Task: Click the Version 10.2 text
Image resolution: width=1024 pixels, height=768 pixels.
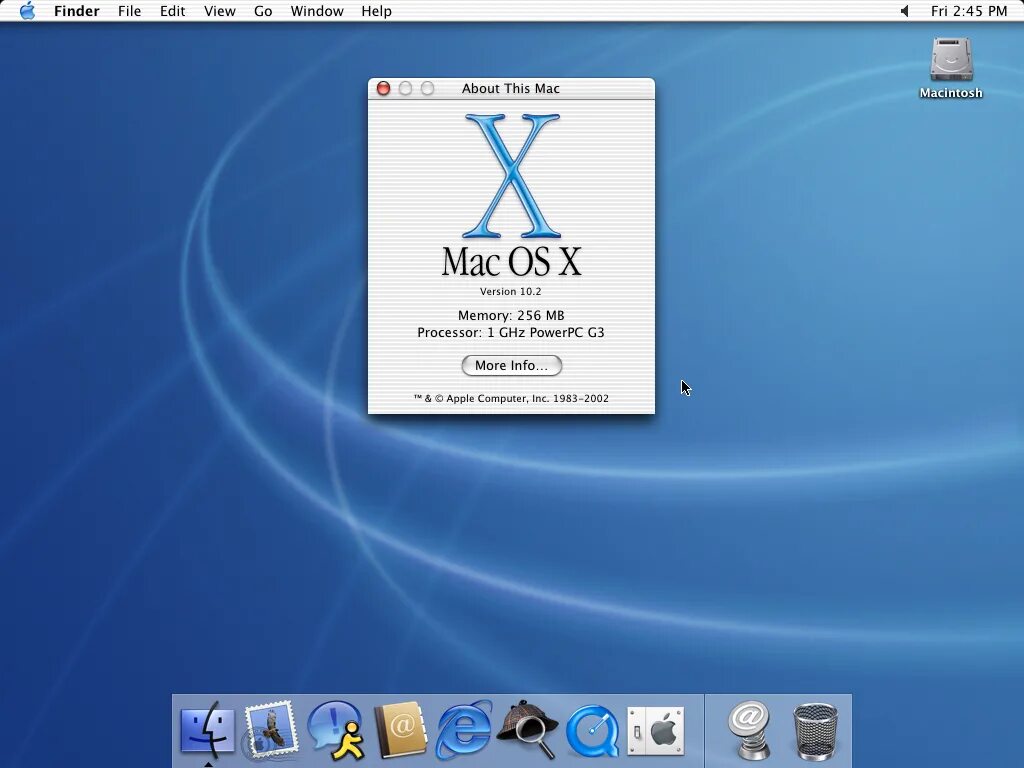Action: coord(511,291)
